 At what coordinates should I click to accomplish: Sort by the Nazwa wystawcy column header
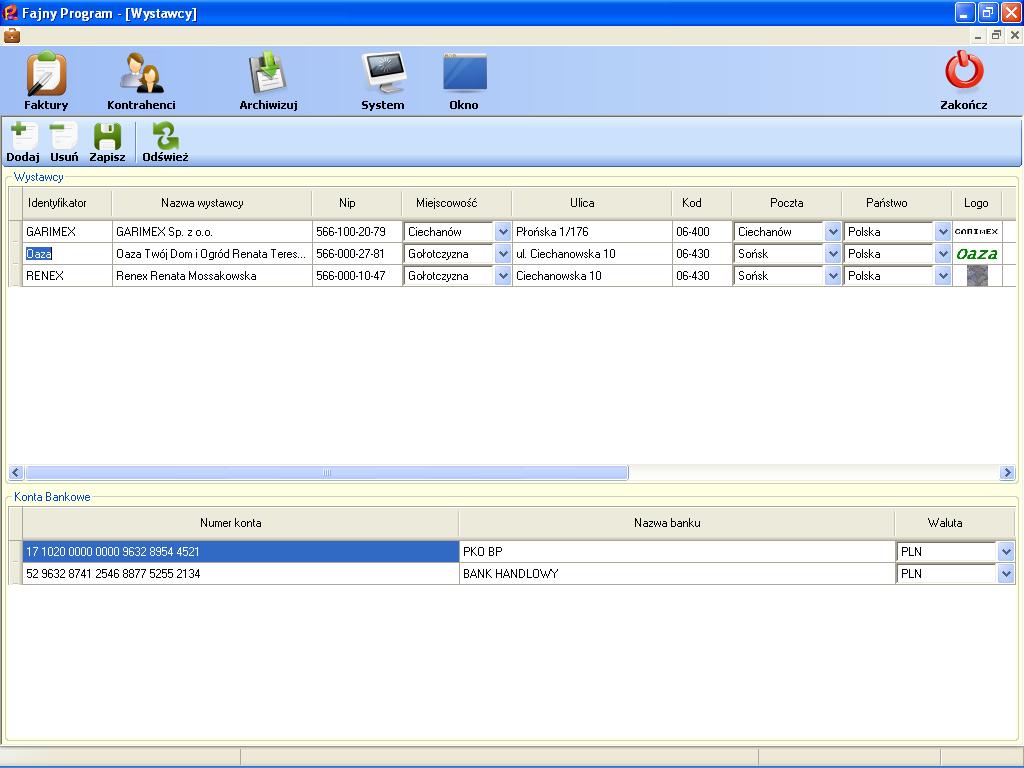point(202,203)
